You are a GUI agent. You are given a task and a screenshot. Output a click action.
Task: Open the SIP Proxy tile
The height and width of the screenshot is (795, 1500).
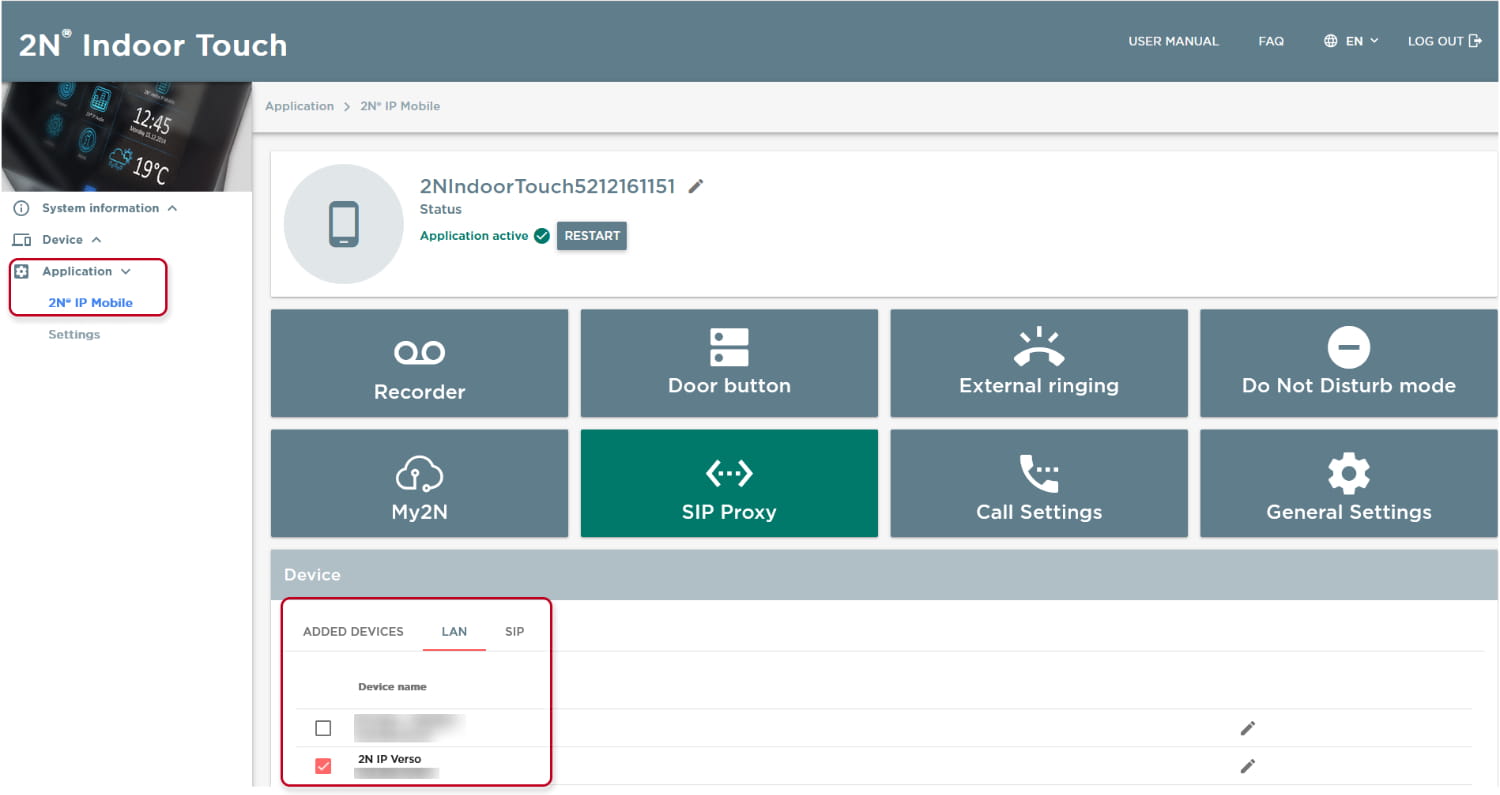tap(729, 483)
